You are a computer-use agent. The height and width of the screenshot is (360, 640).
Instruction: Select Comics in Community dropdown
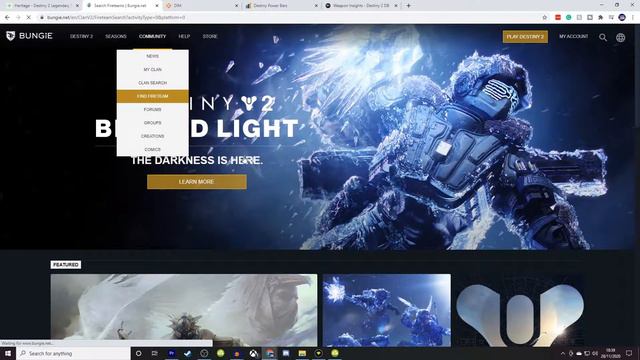(153, 150)
